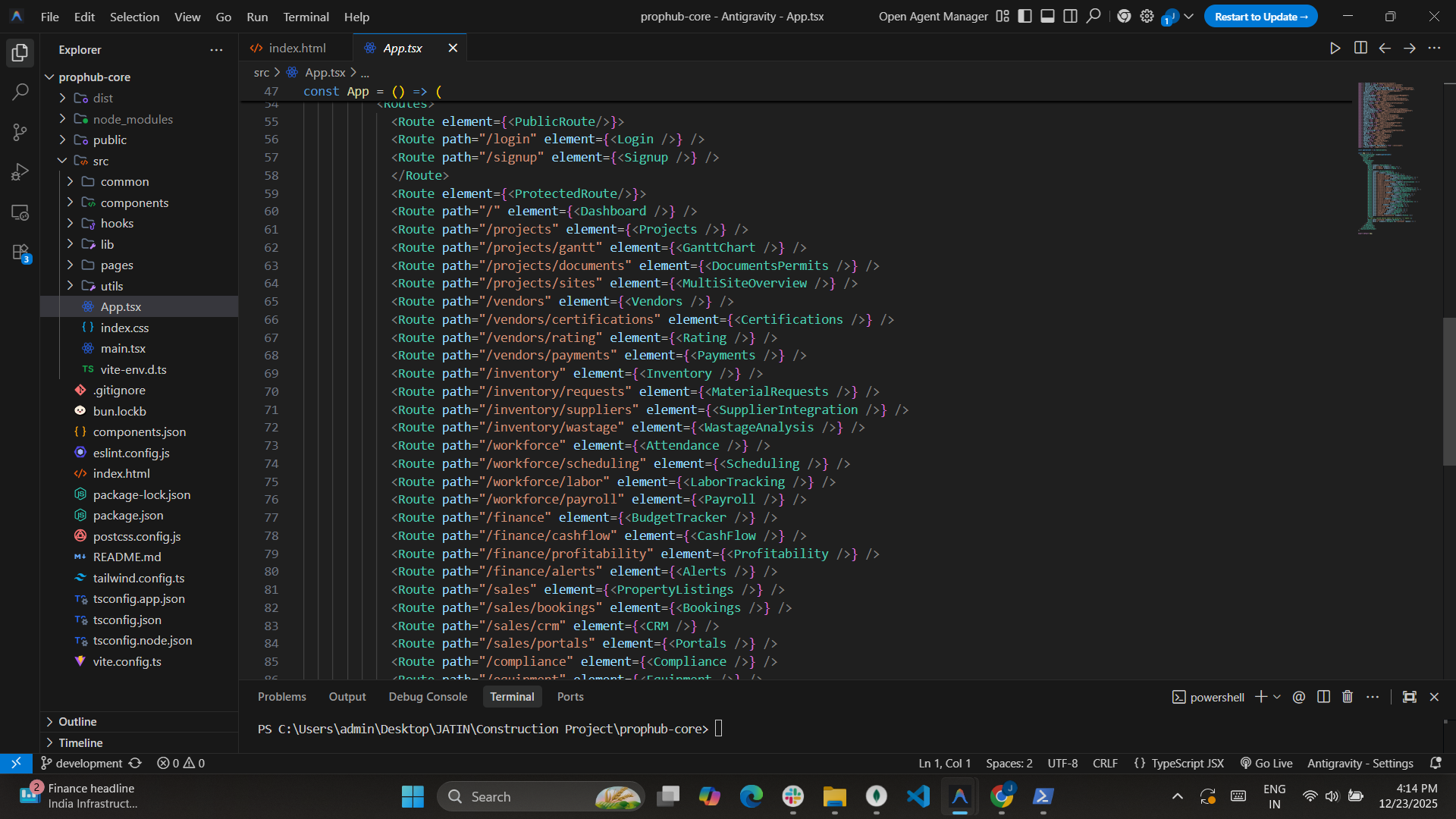The image size is (1456, 819).
Task: Maximize the terminal panel size
Action: [1409, 697]
